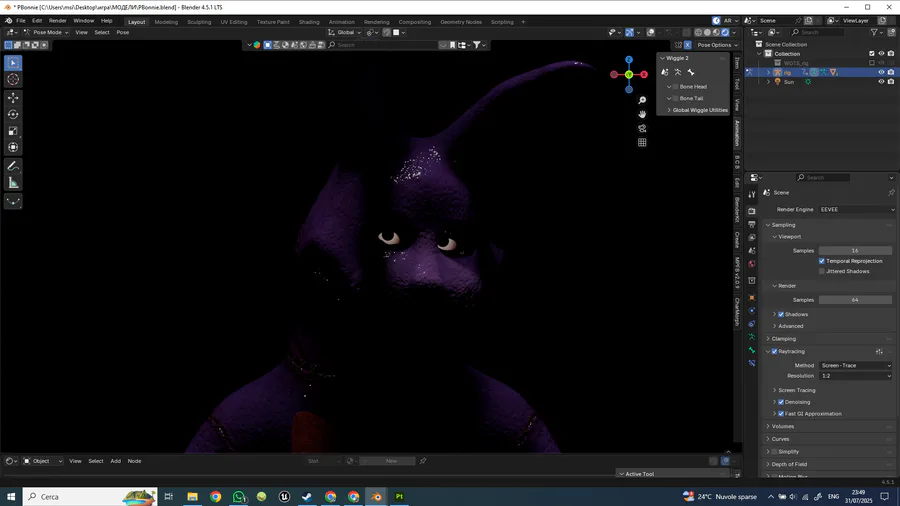
Task: Open the File menu
Action: pyautogui.click(x=21, y=21)
